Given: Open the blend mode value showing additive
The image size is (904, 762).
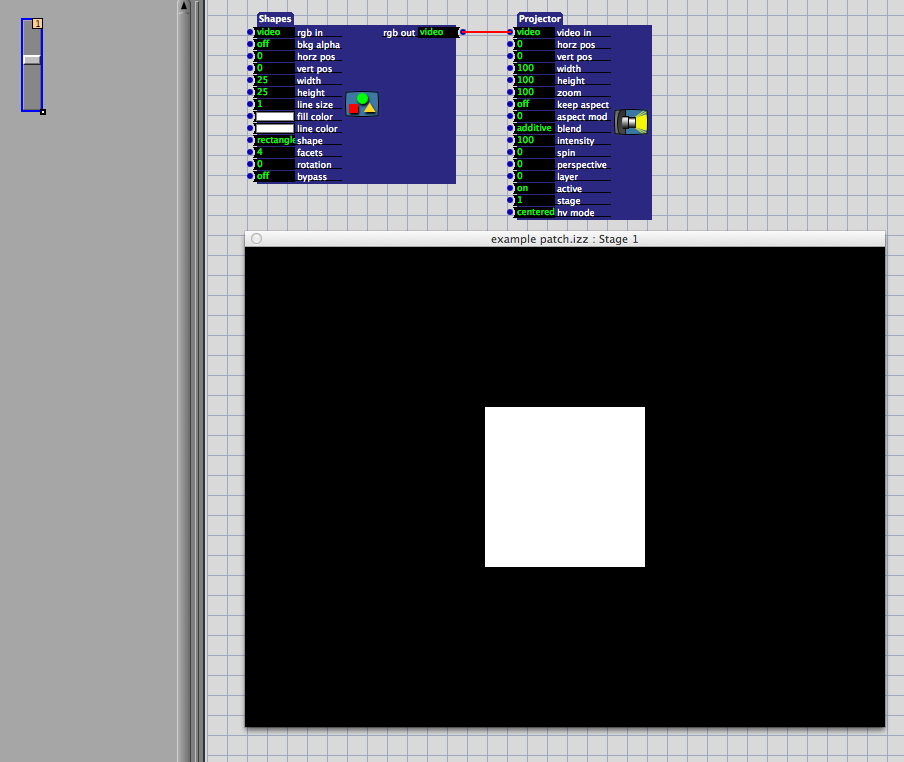Looking at the screenshot, I should [x=535, y=129].
